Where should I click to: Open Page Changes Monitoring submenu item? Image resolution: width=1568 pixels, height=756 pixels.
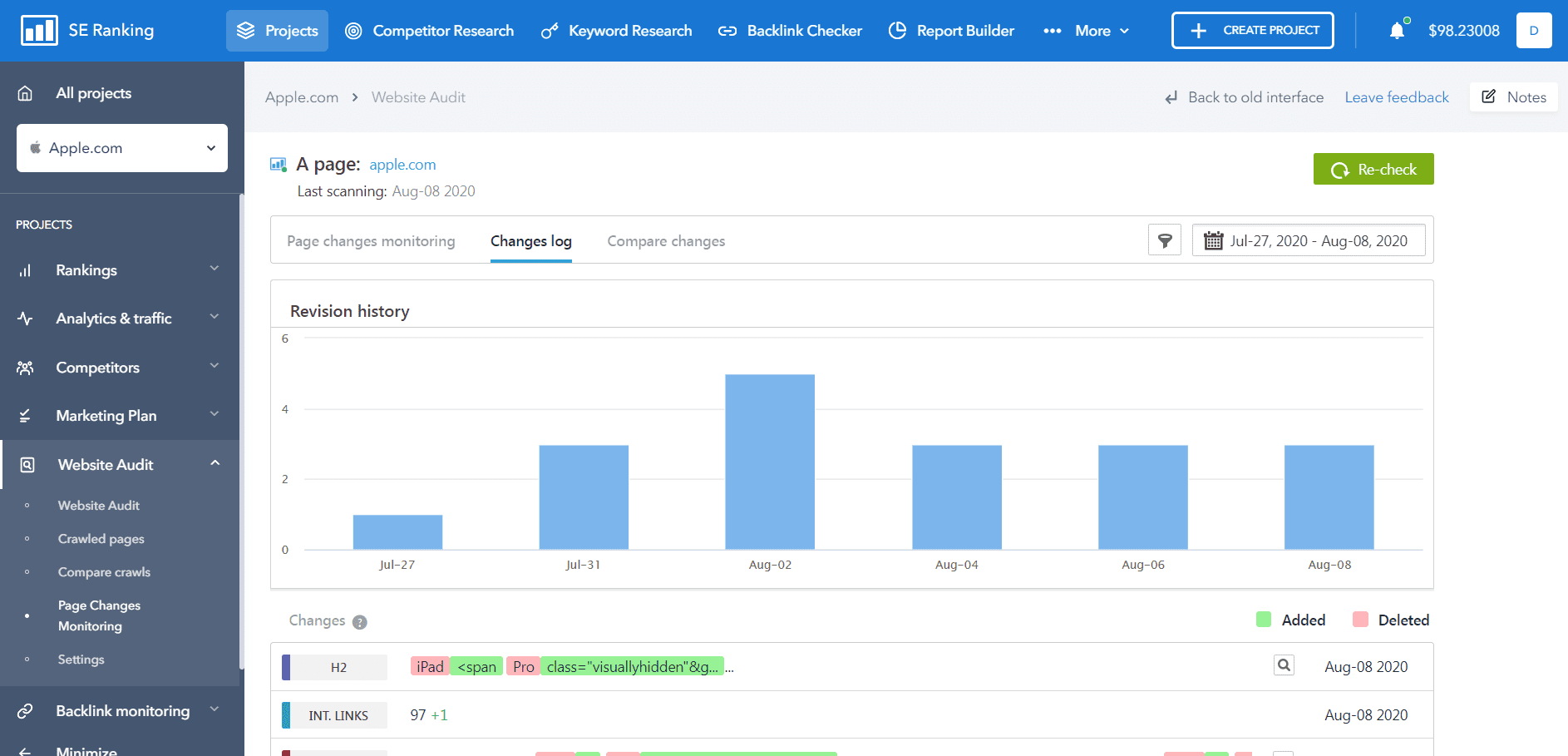[100, 615]
